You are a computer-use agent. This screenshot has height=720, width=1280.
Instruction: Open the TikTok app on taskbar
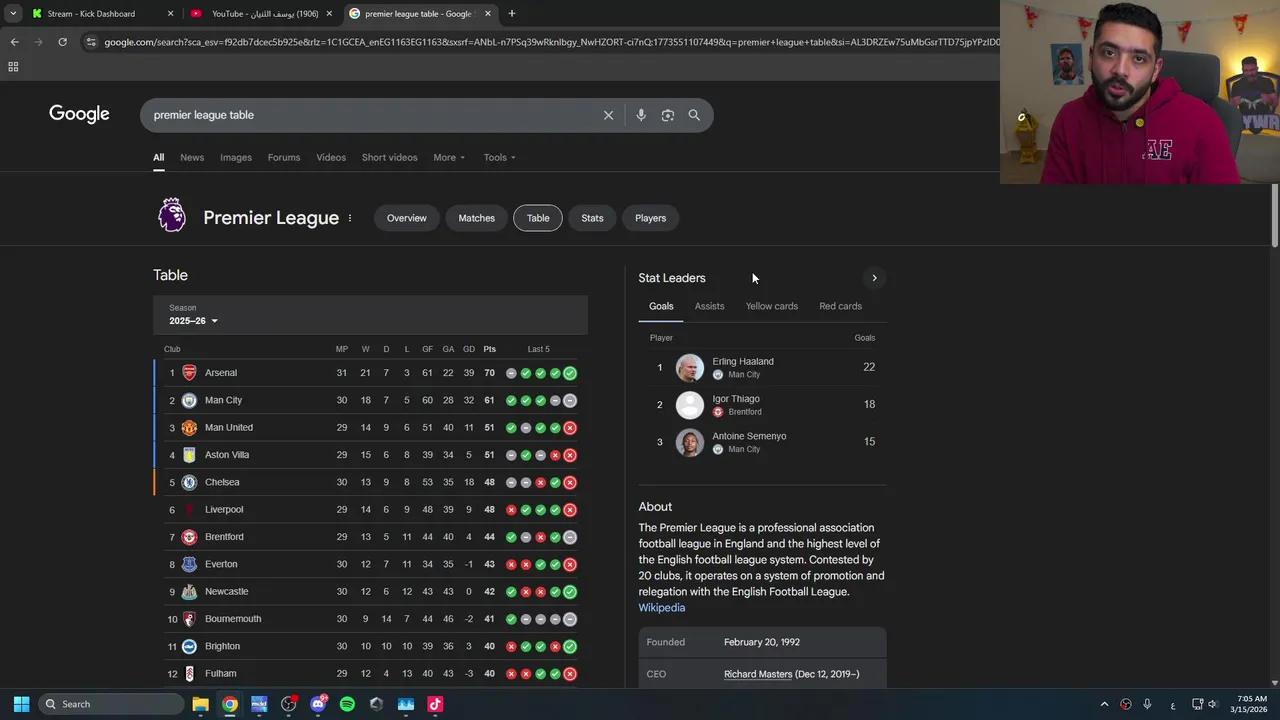(435, 704)
